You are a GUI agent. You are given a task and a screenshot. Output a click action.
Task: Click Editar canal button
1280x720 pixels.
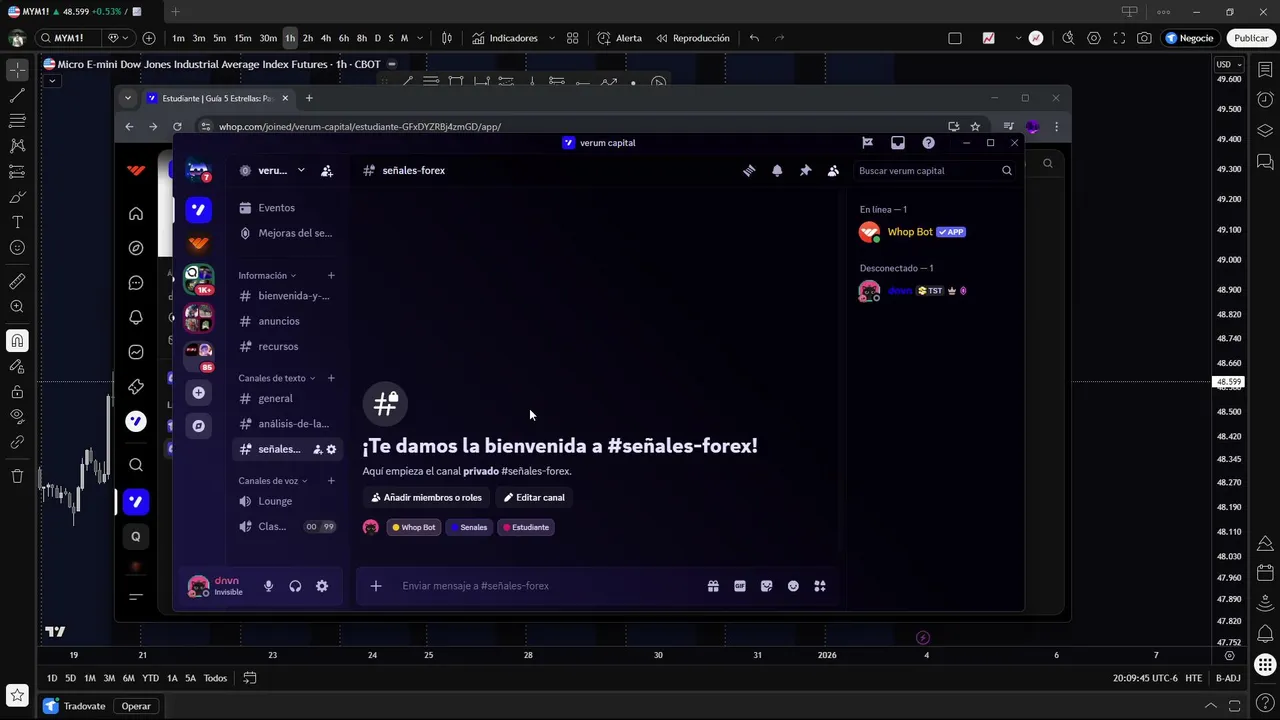tap(534, 497)
